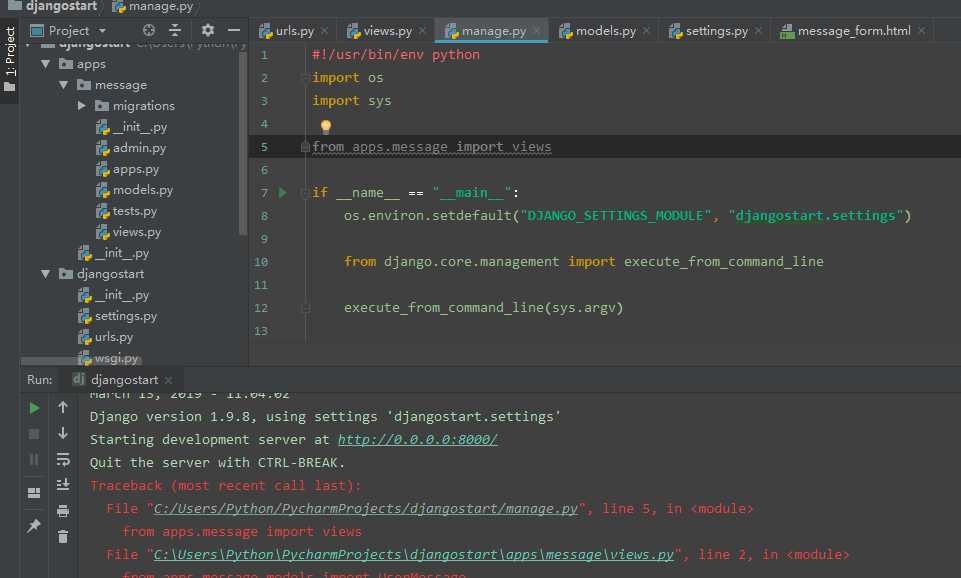Click line 5 import statement in editor

(x=431, y=147)
